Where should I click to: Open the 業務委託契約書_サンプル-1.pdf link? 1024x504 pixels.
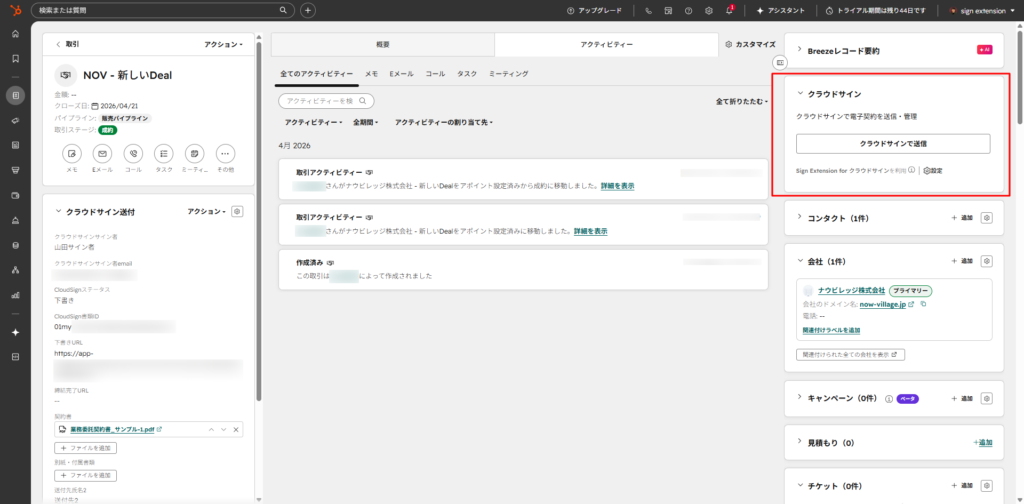click(x=112, y=430)
